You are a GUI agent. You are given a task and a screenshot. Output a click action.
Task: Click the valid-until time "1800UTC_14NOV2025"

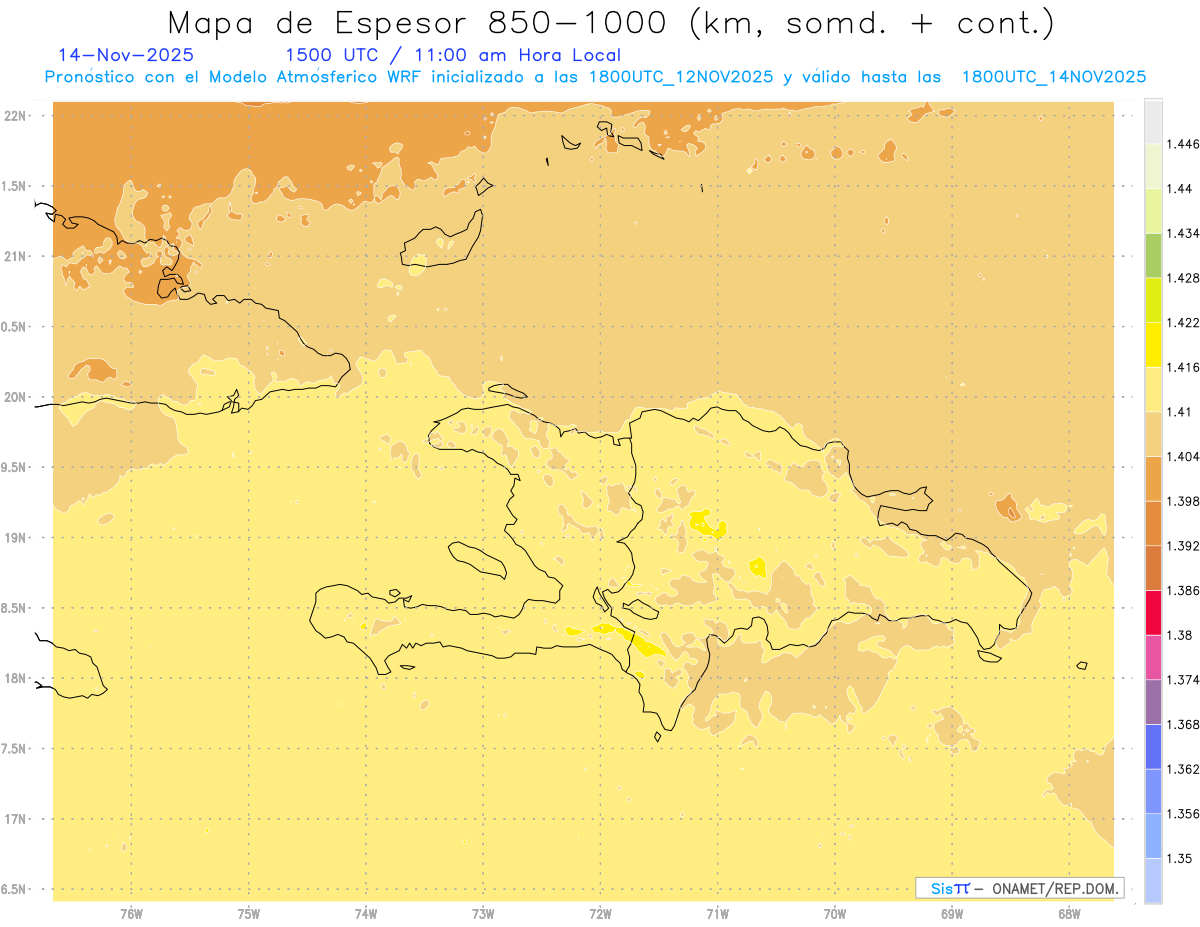tap(1053, 77)
